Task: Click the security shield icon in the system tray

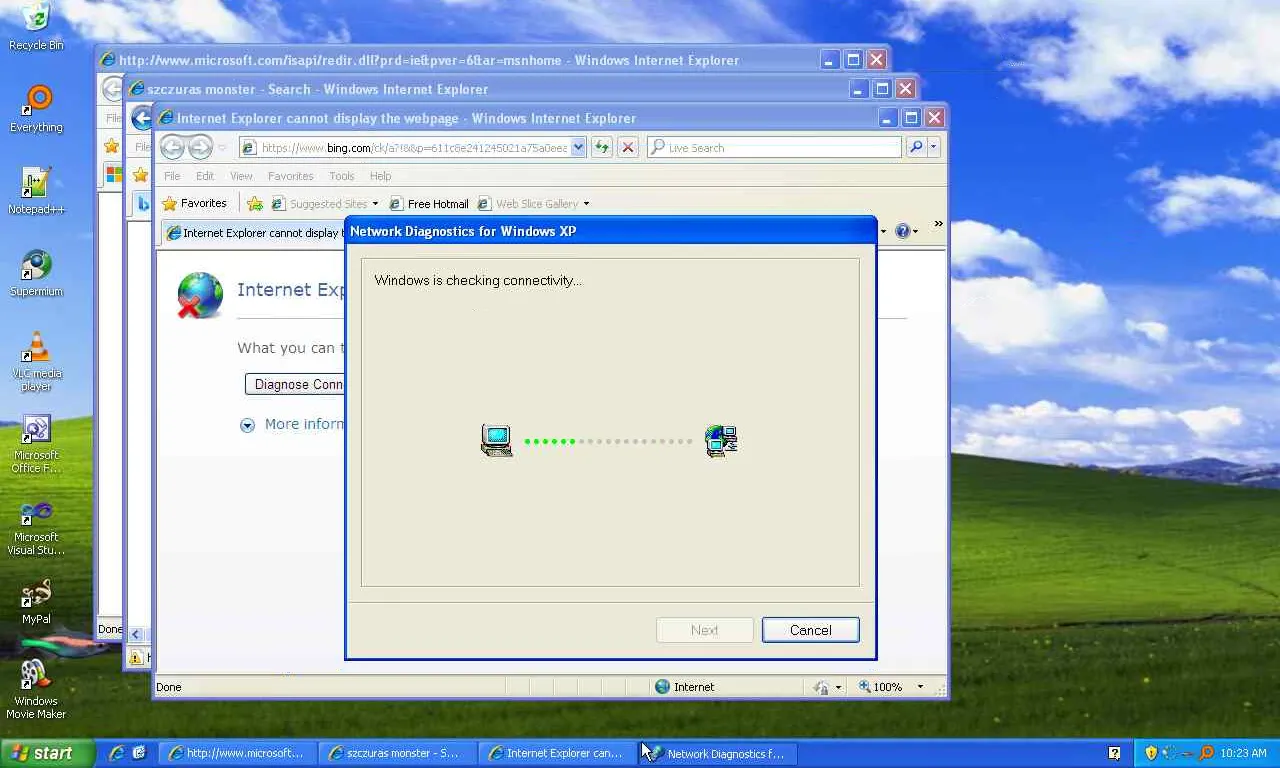Action: (1151, 753)
